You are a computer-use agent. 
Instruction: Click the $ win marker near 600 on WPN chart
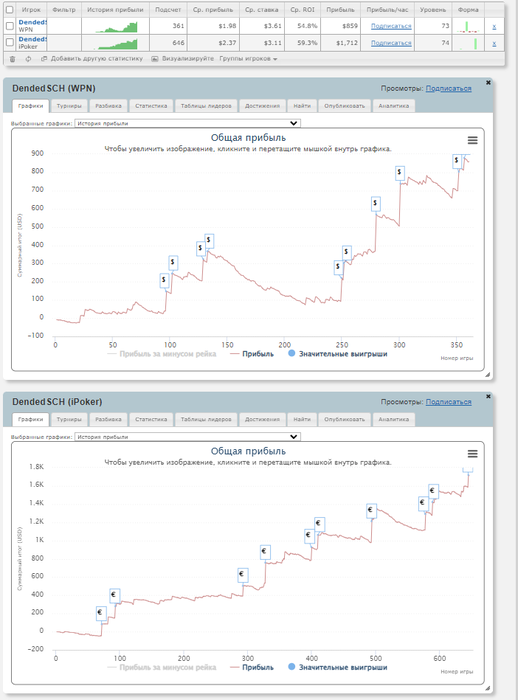[376, 204]
